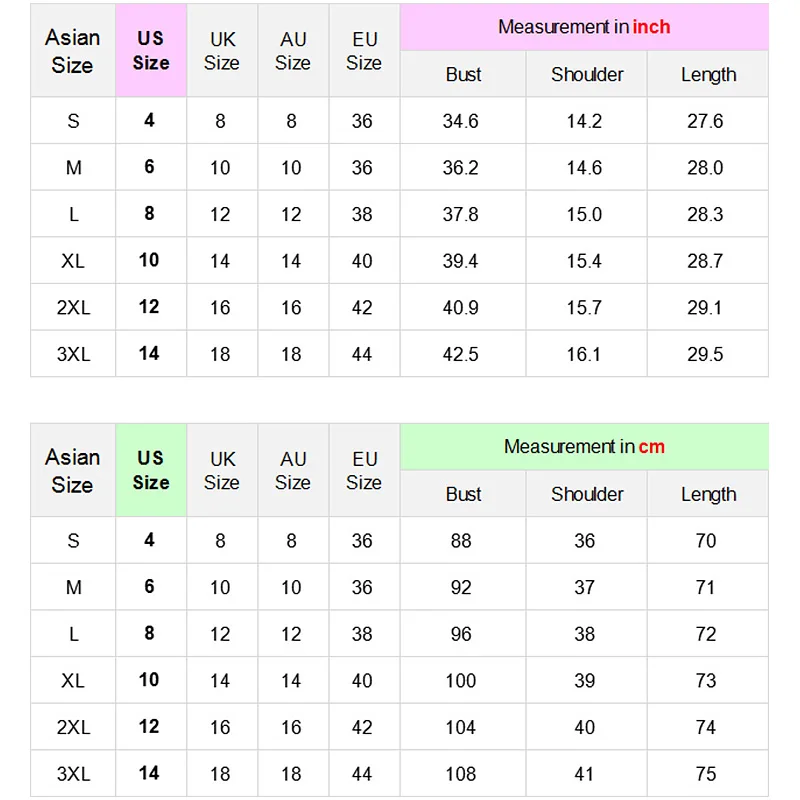Click the 15.0 shoulder cell
This screenshot has height=800, width=800.
pos(584,215)
